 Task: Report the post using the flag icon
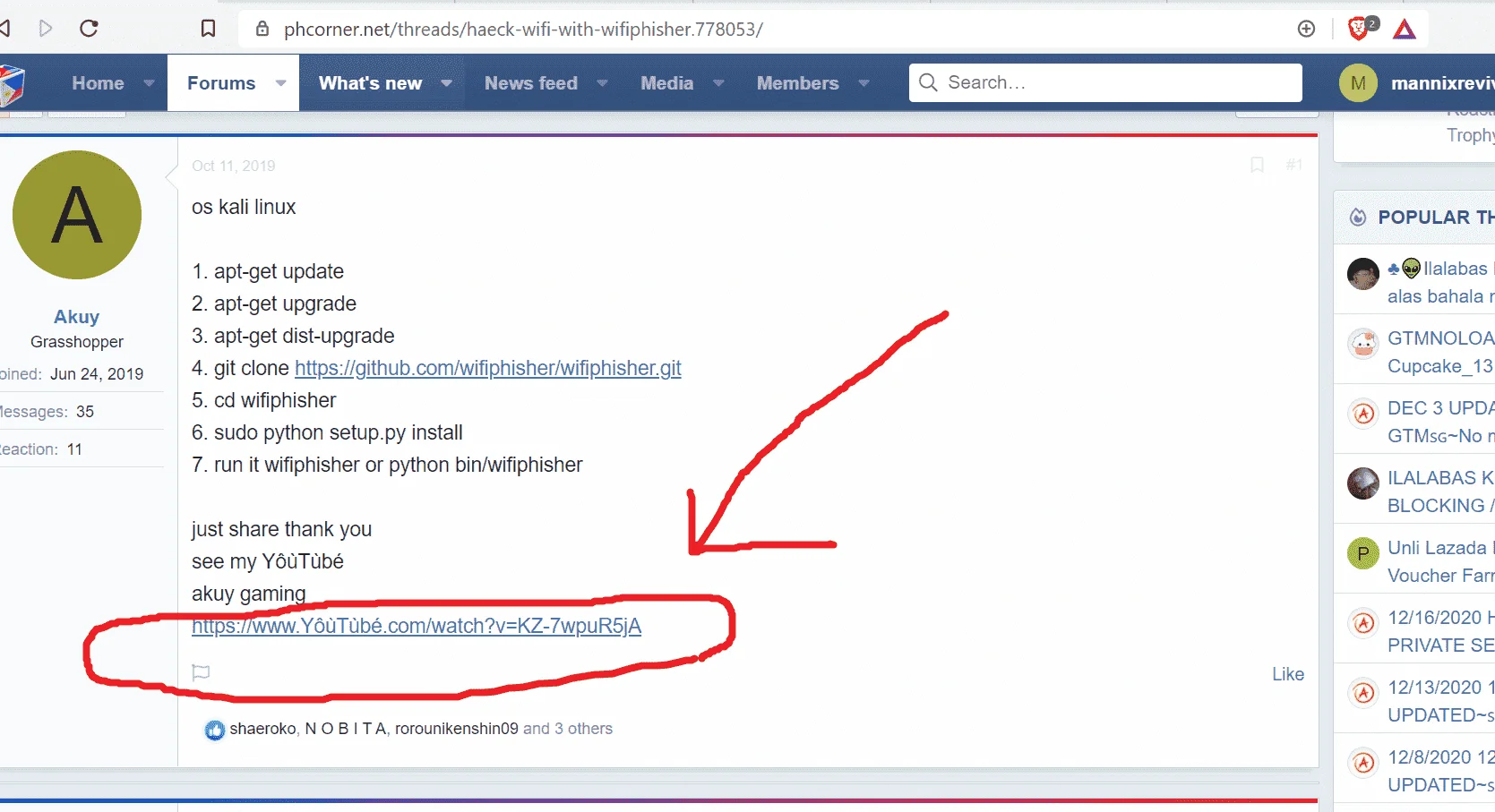point(201,671)
